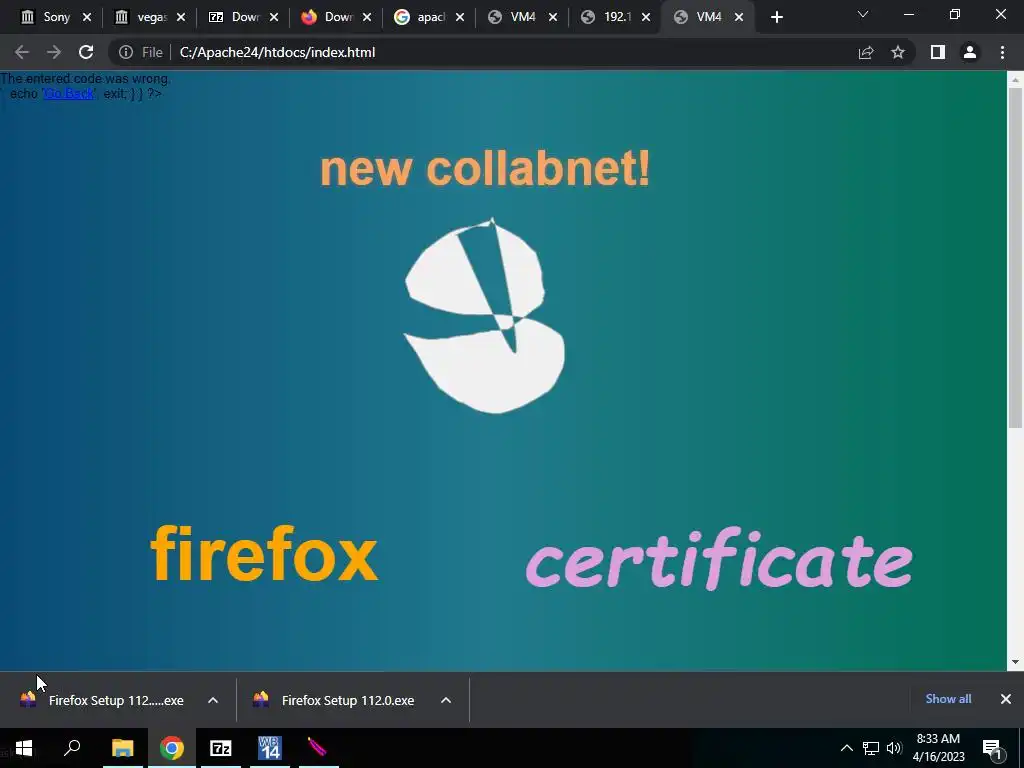Go forward with the browser forward arrow
This screenshot has width=1024, height=768.
point(54,52)
